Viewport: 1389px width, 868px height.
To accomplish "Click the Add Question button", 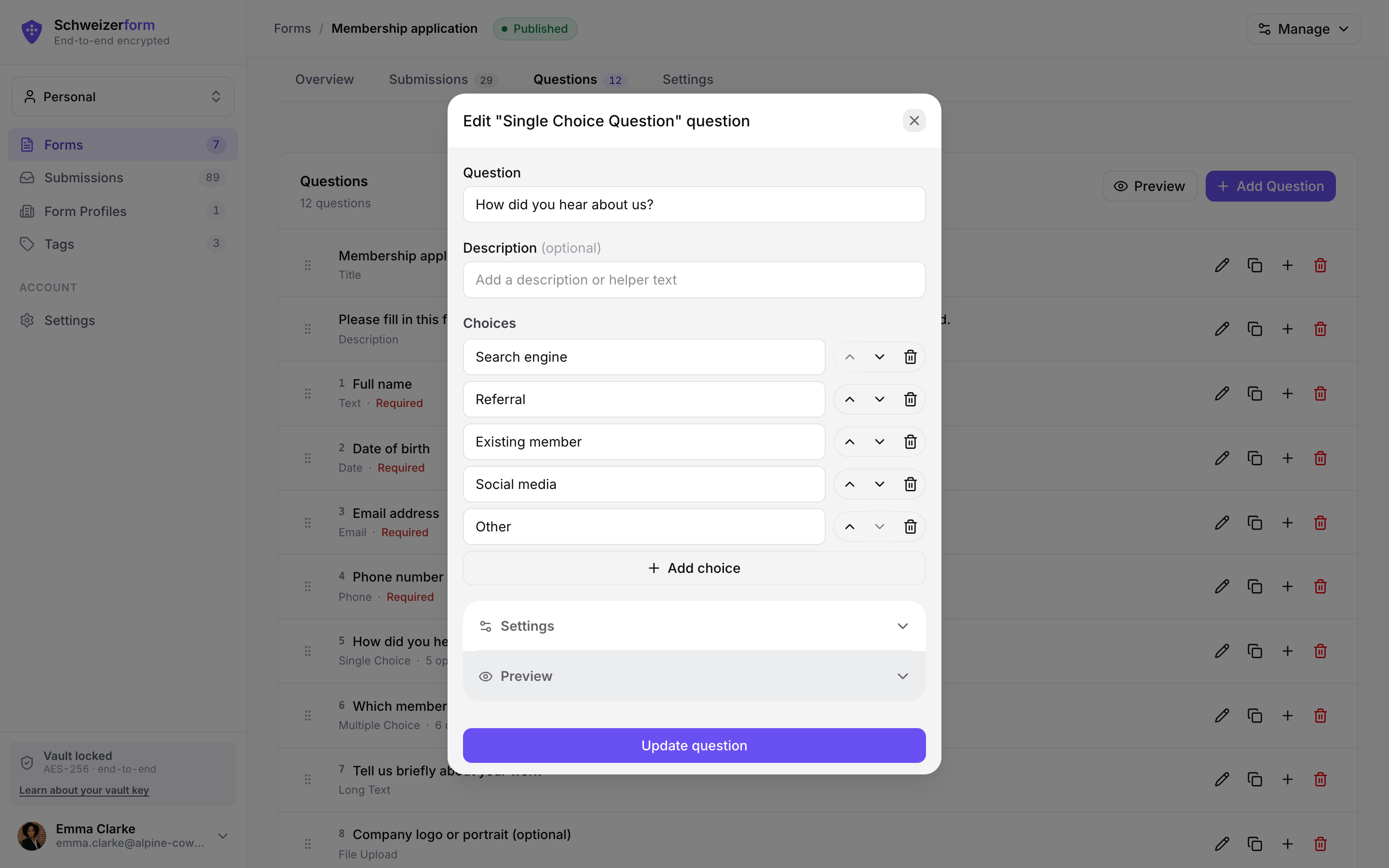I will pyautogui.click(x=1270, y=186).
